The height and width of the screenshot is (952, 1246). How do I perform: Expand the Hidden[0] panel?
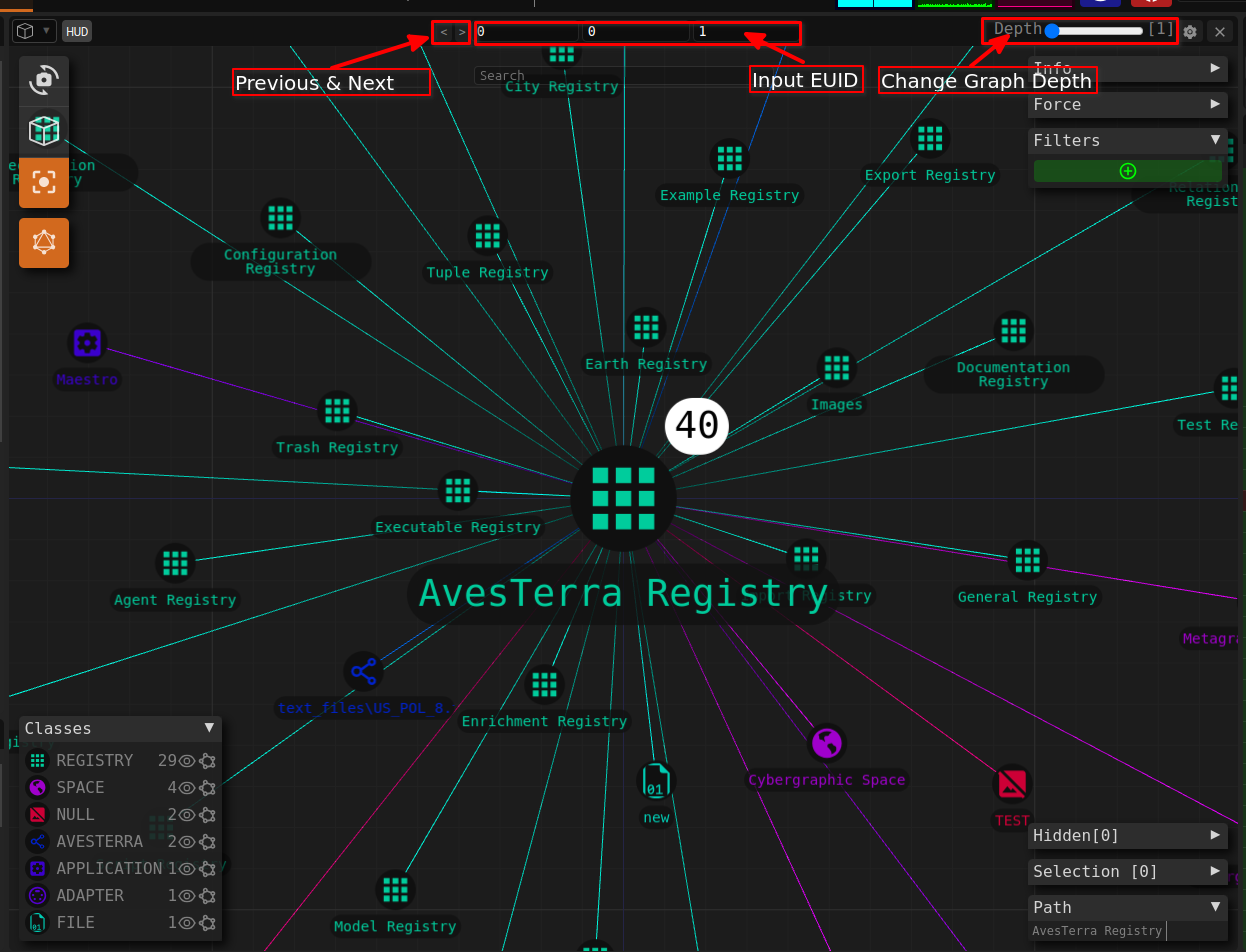coord(1127,835)
